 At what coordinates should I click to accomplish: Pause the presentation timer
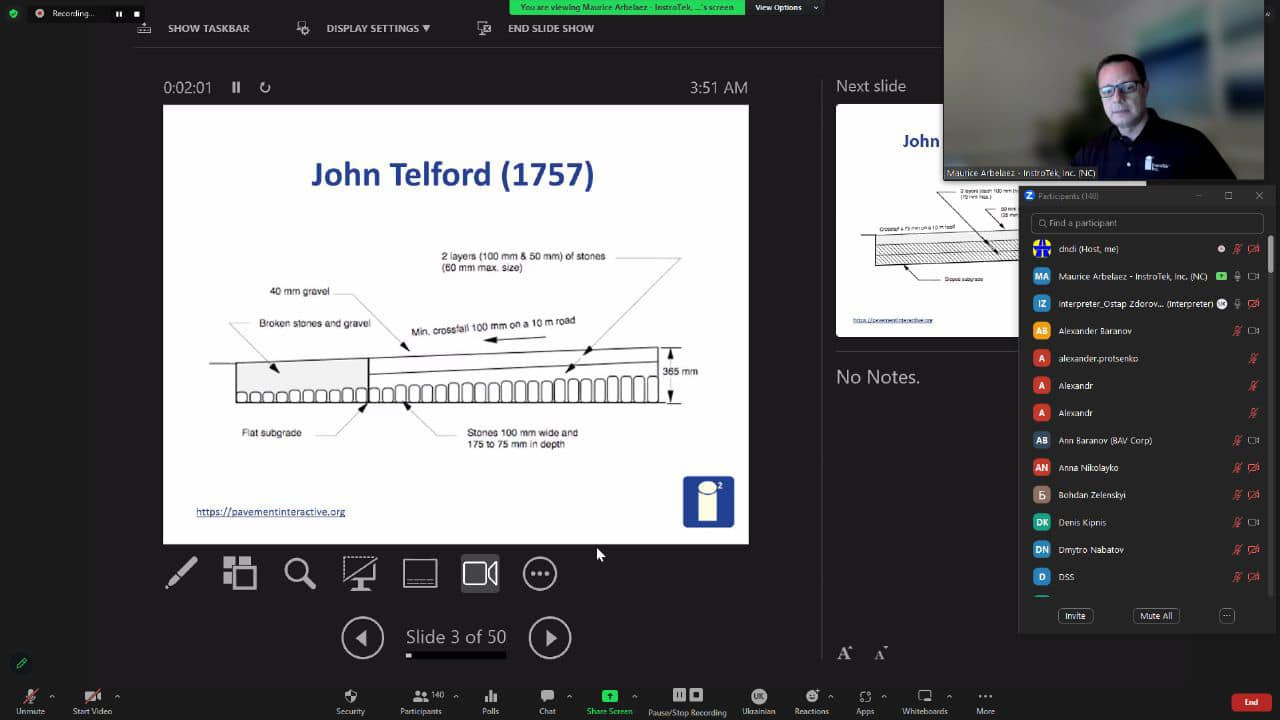236,87
